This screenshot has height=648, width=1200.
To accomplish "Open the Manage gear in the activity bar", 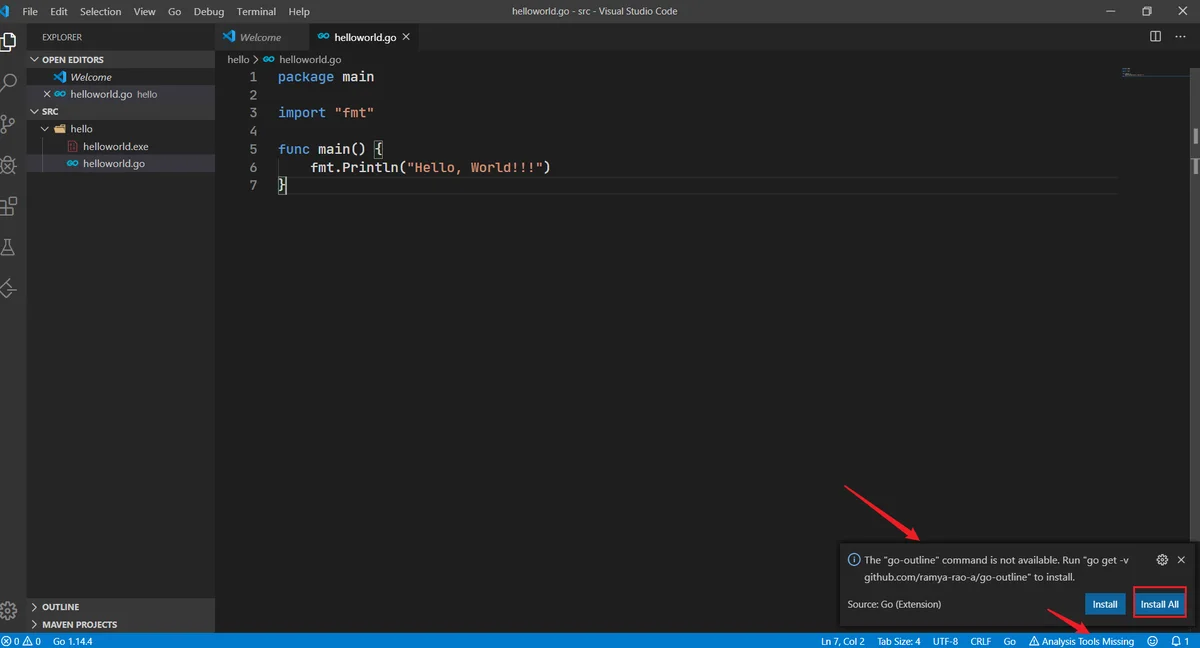I will [x=9, y=610].
